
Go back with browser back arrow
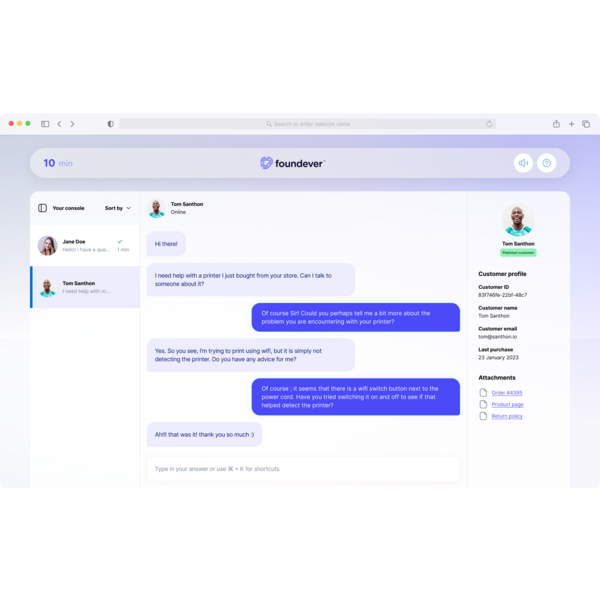[x=59, y=124]
